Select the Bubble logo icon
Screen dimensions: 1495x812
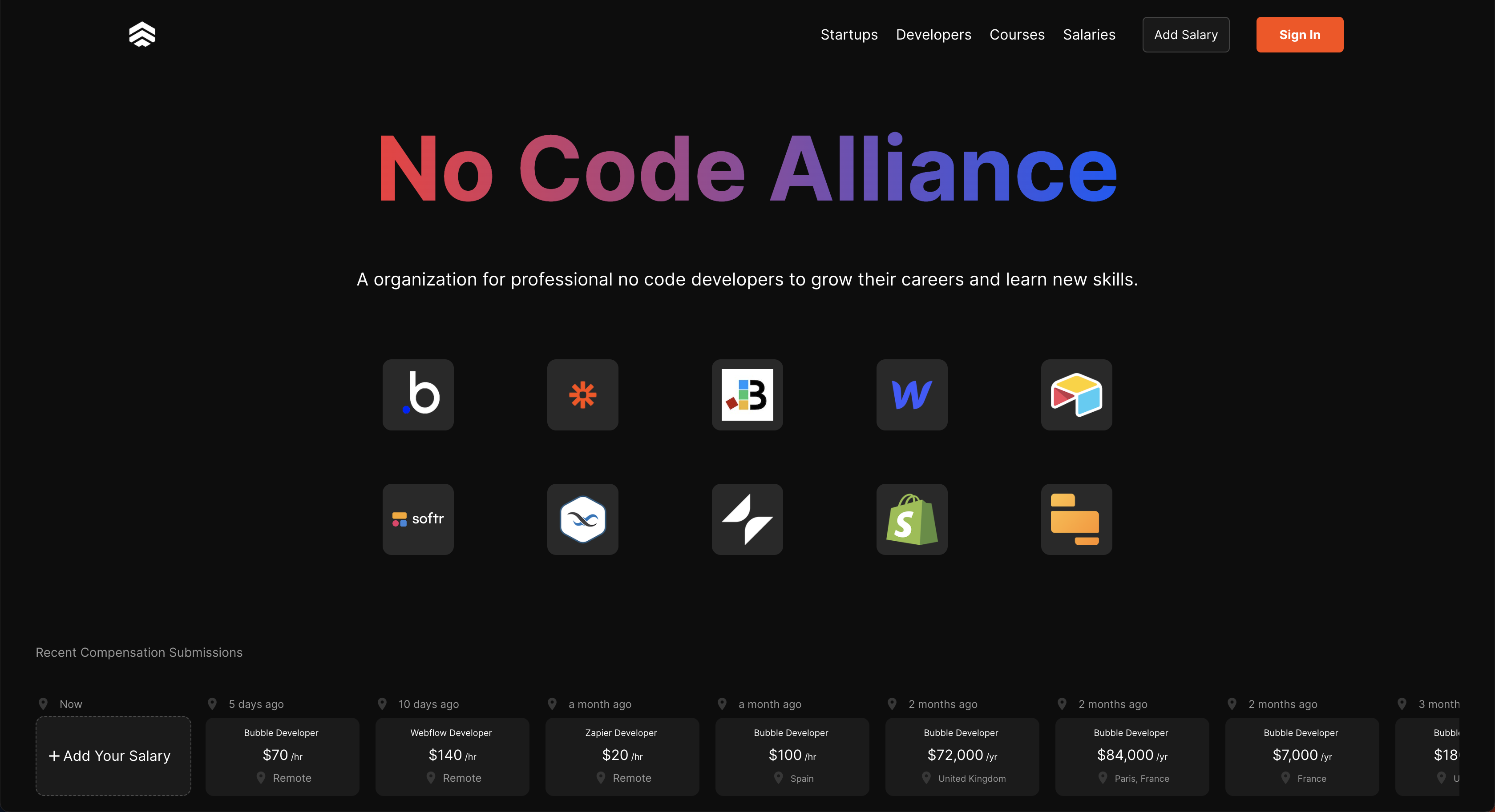pyautogui.click(x=418, y=395)
